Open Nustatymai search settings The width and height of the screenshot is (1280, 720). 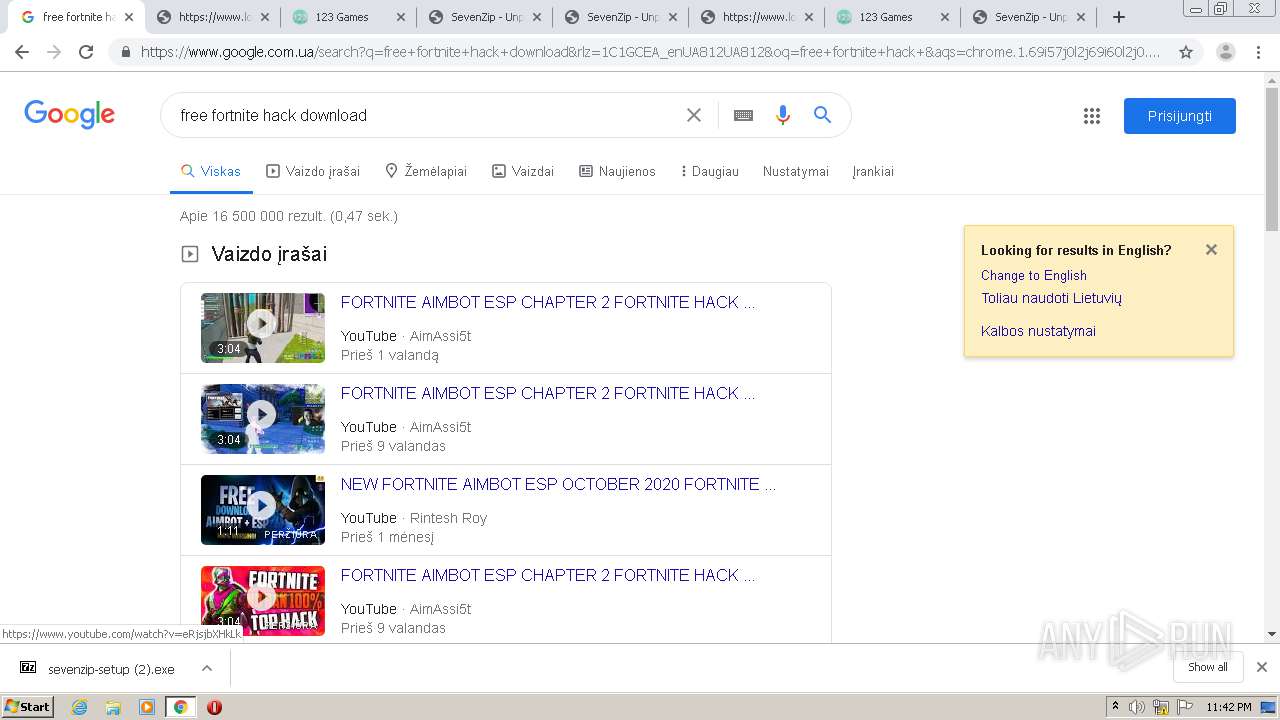[x=796, y=171]
